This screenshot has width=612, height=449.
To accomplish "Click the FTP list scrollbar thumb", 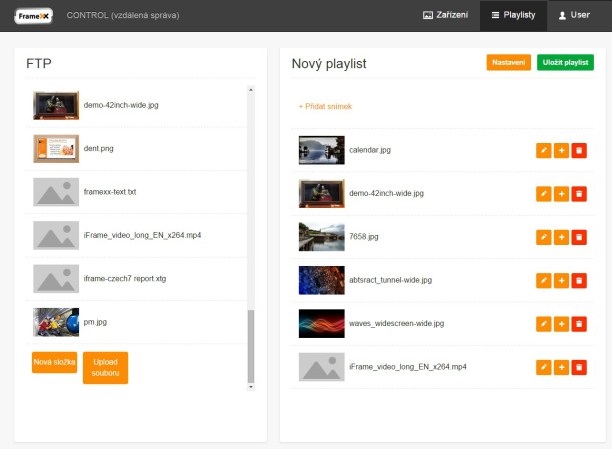I will pyautogui.click(x=251, y=346).
